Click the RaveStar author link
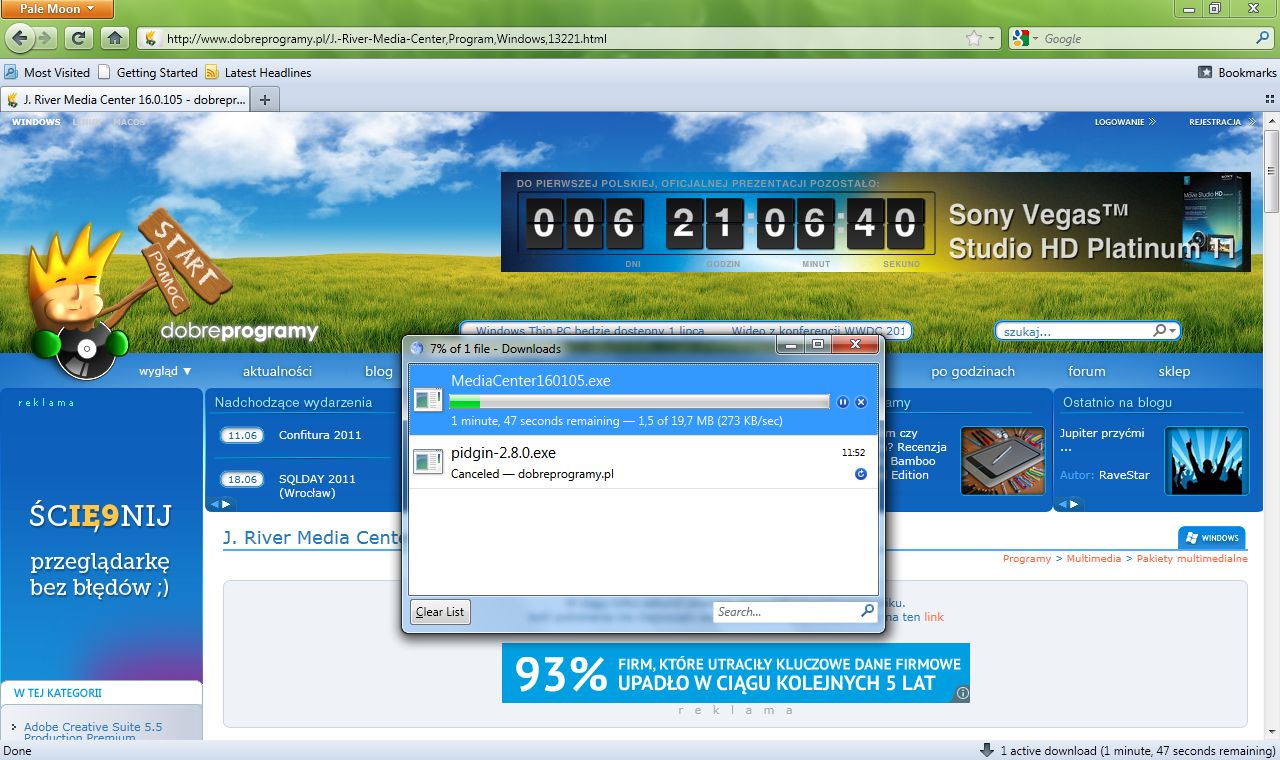The height and width of the screenshot is (760, 1280). [x=1124, y=475]
